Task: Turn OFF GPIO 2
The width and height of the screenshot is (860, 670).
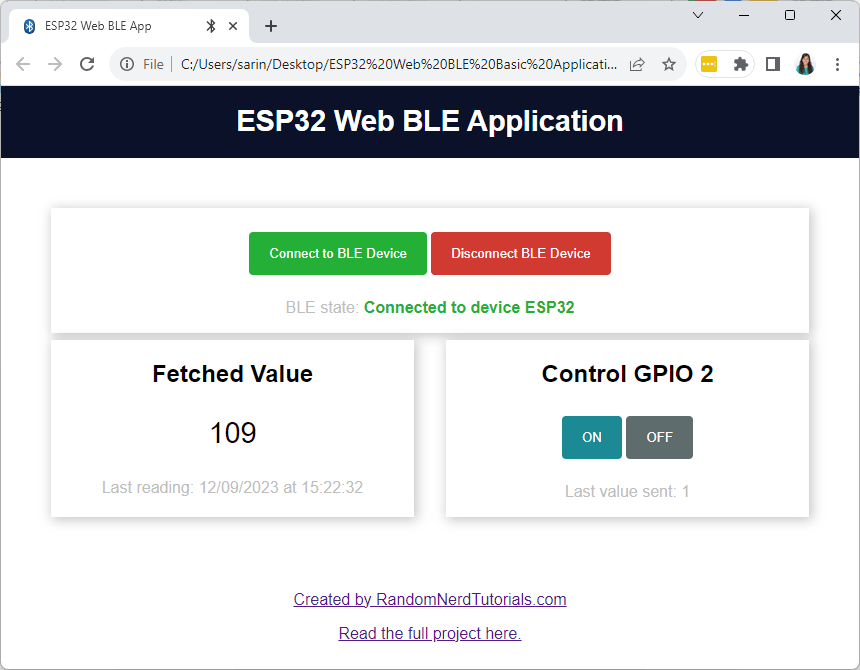Action: (x=659, y=437)
